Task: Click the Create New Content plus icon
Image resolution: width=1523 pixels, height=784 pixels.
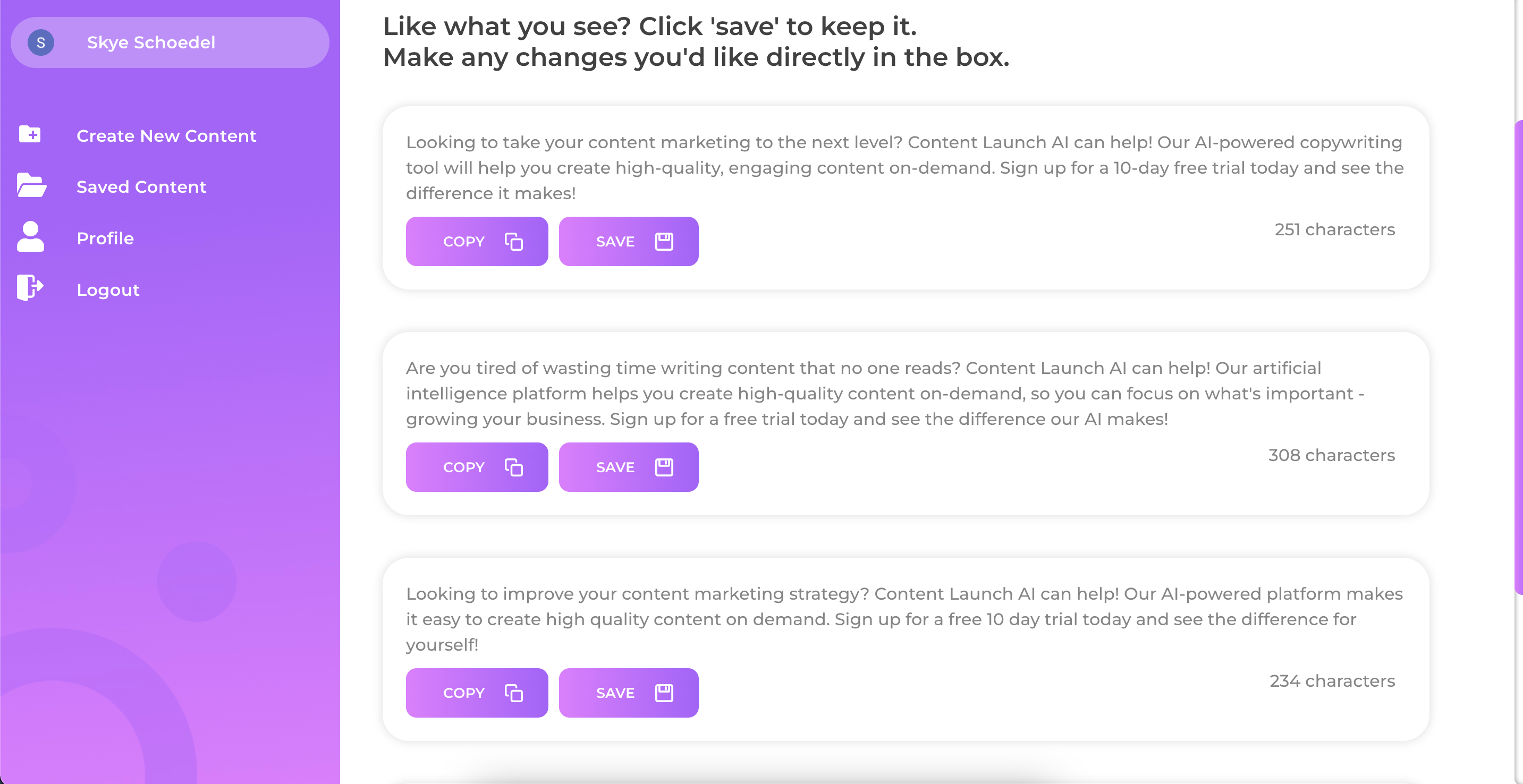Action: (x=30, y=135)
